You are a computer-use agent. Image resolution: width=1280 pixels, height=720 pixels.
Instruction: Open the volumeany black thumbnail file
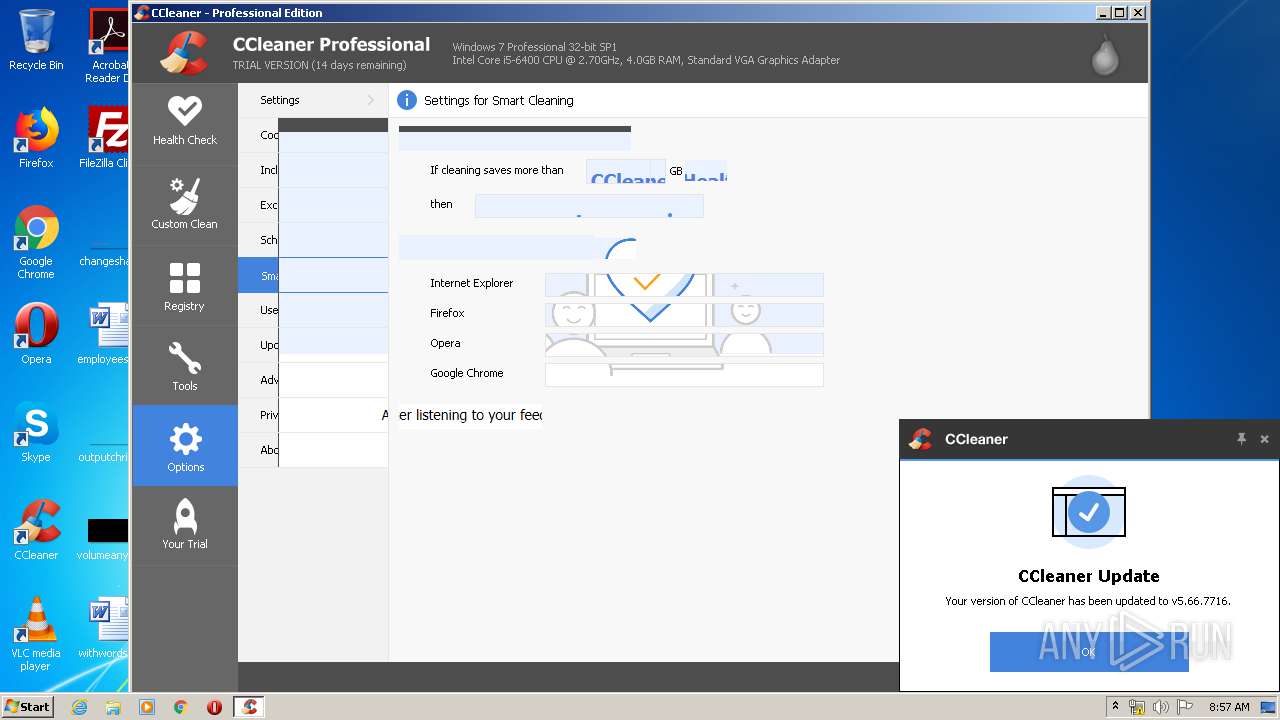point(104,538)
